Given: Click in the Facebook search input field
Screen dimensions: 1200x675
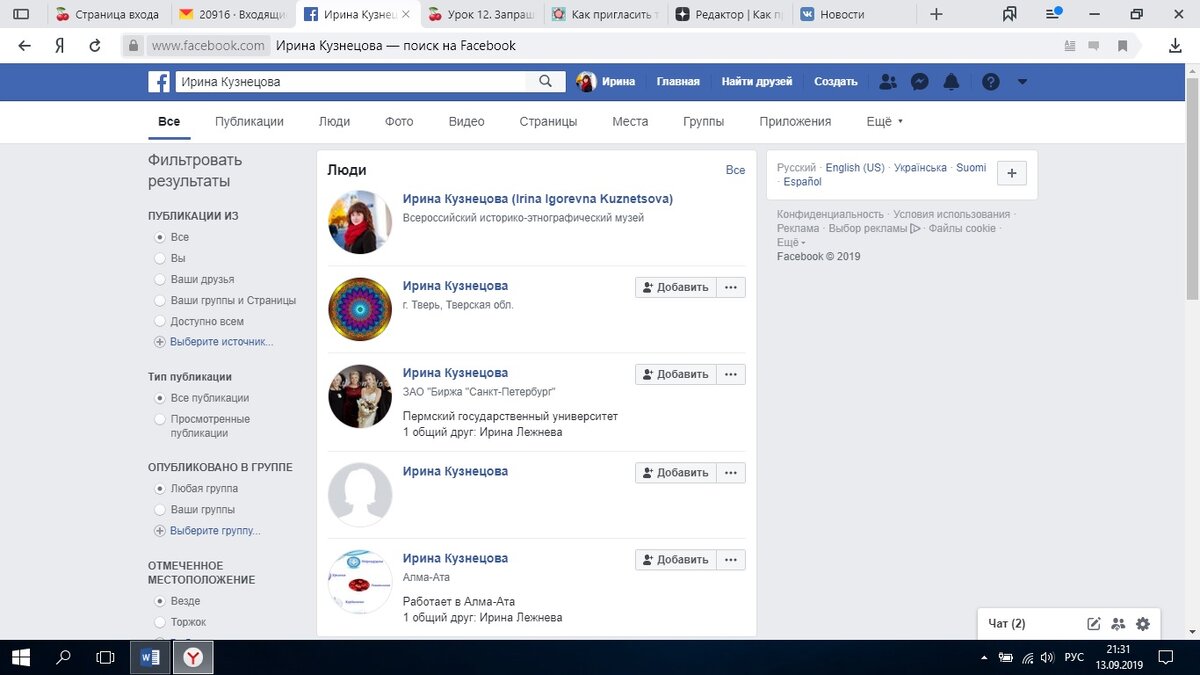Looking at the screenshot, I should [352, 82].
